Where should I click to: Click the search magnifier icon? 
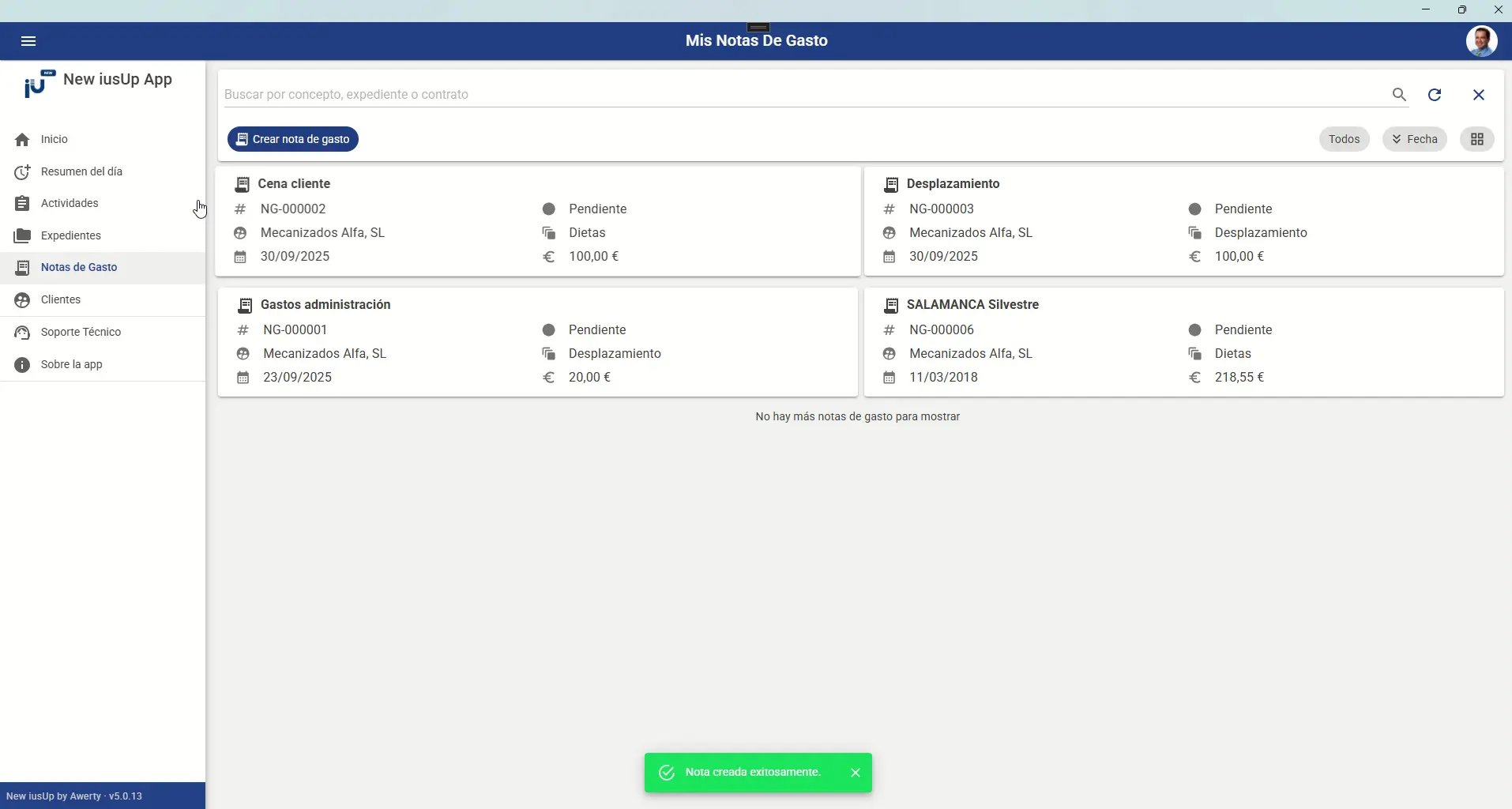[1400, 95]
